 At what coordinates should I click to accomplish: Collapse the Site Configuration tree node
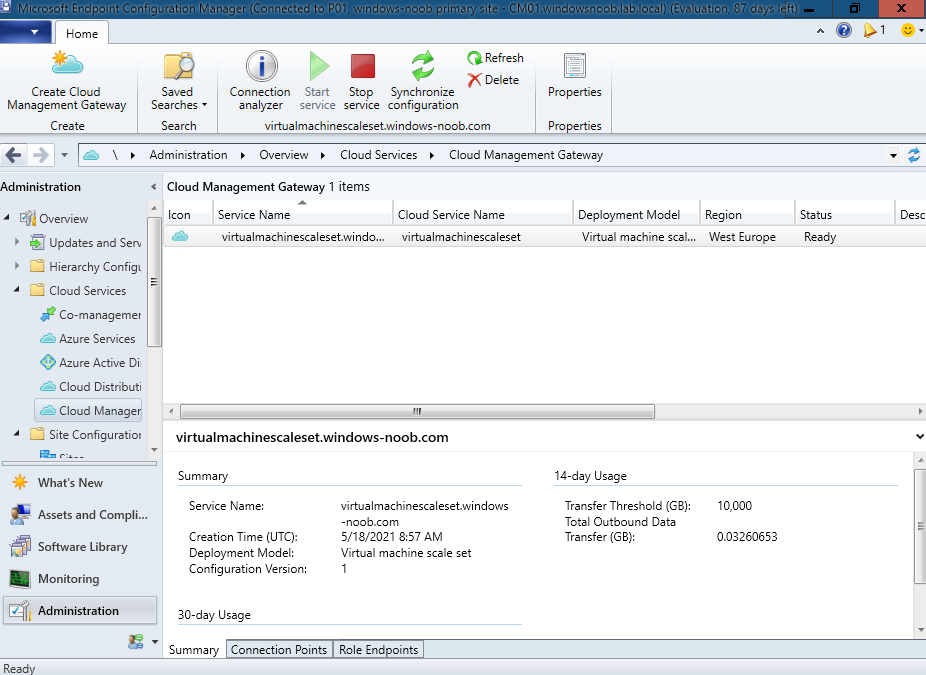(17, 434)
